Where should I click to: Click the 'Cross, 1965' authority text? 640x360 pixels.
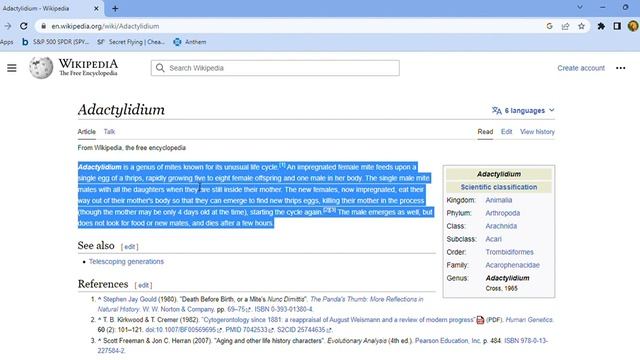[501, 289]
